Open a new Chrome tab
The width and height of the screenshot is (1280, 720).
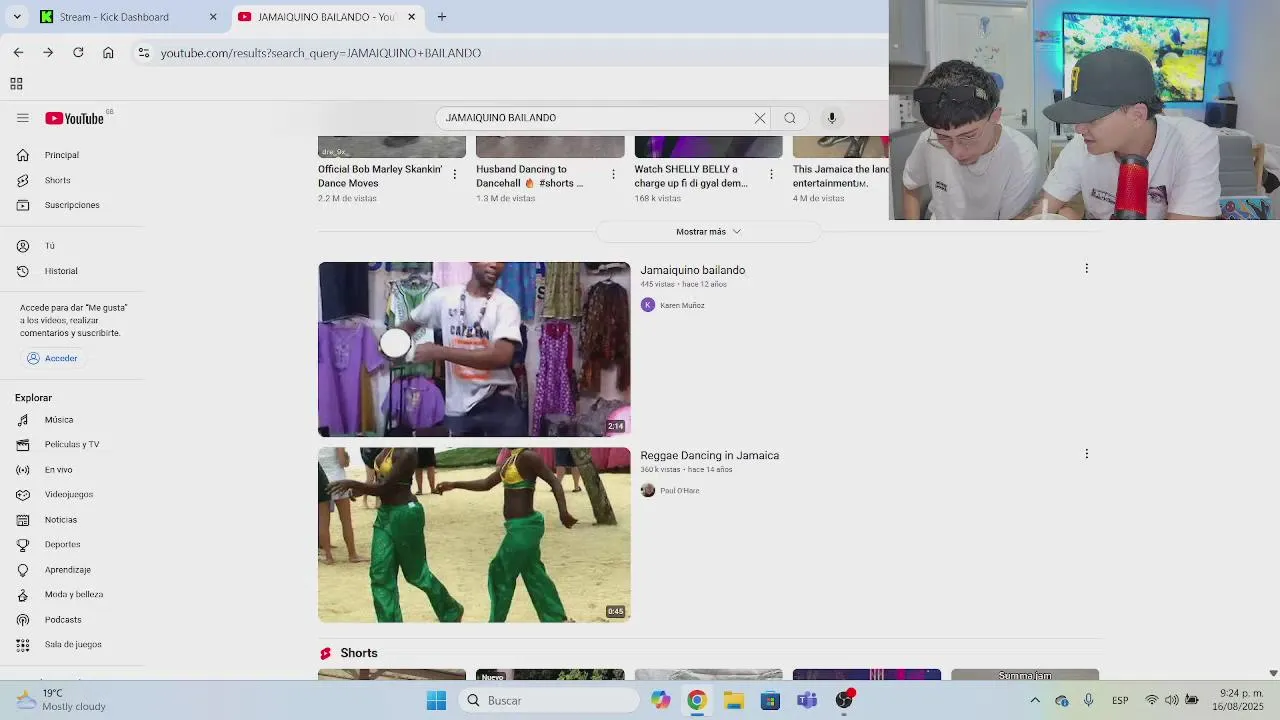442,17
